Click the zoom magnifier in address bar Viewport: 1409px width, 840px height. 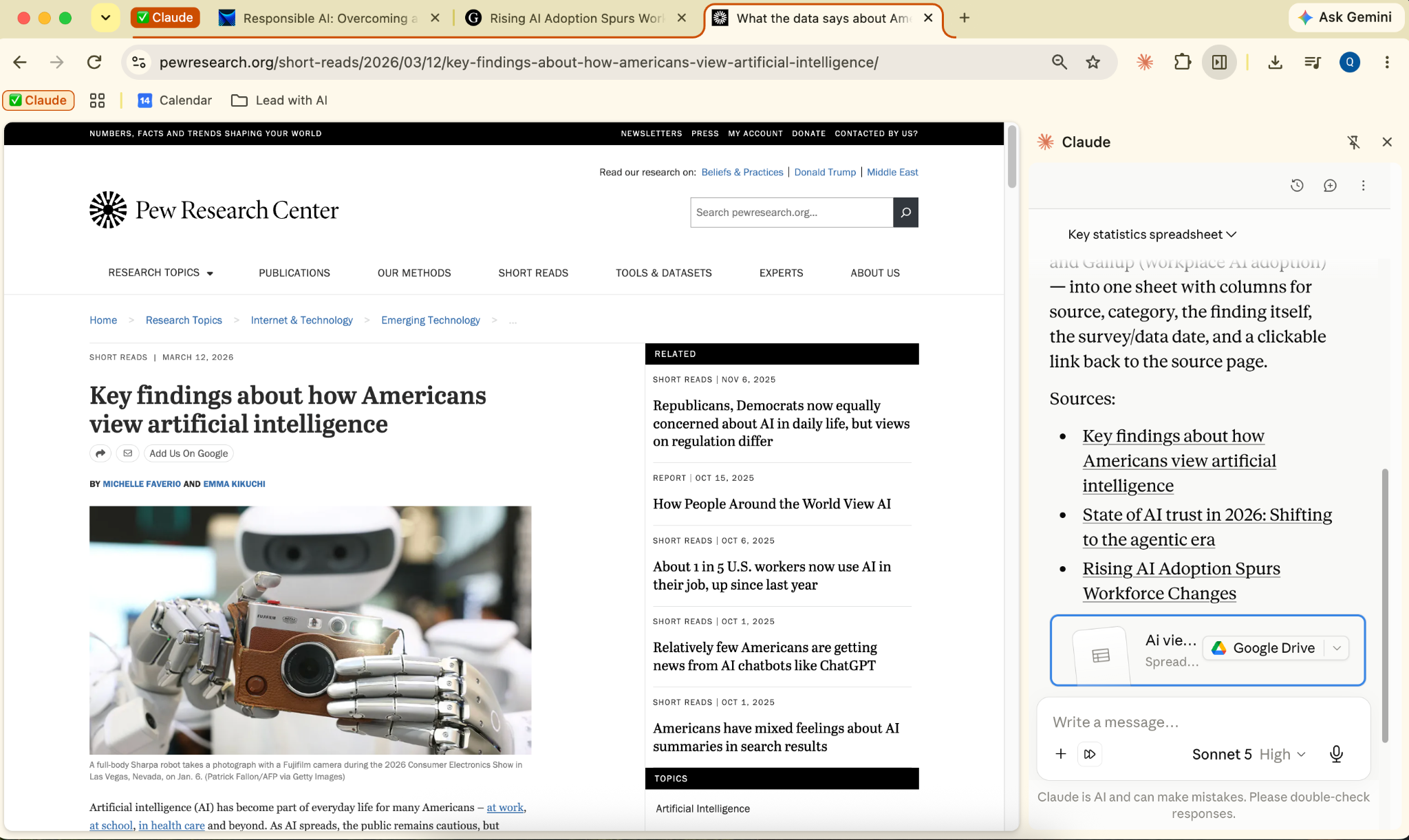coord(1060,63)
